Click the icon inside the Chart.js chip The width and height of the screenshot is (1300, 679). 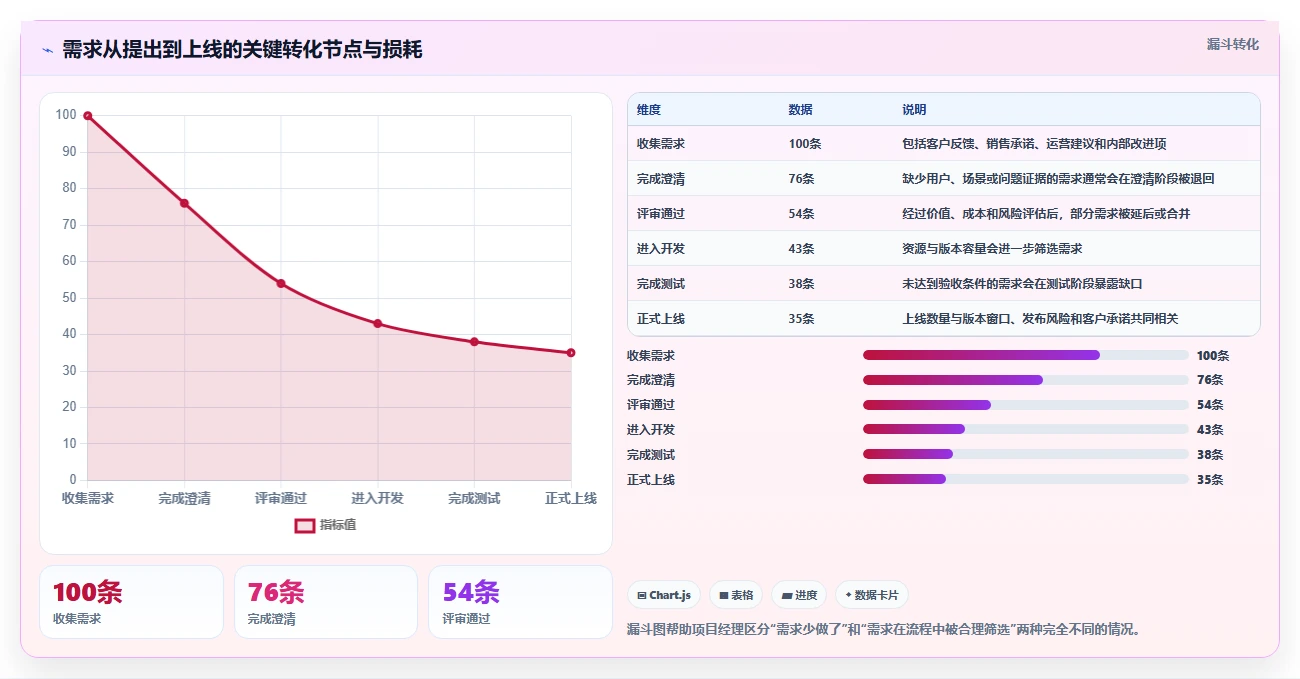pos(642,595)
